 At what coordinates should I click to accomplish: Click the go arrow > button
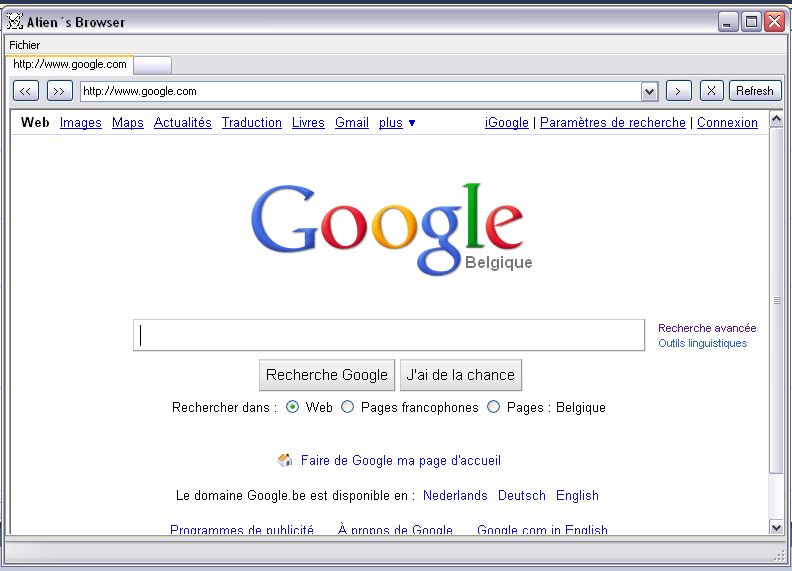678,91
